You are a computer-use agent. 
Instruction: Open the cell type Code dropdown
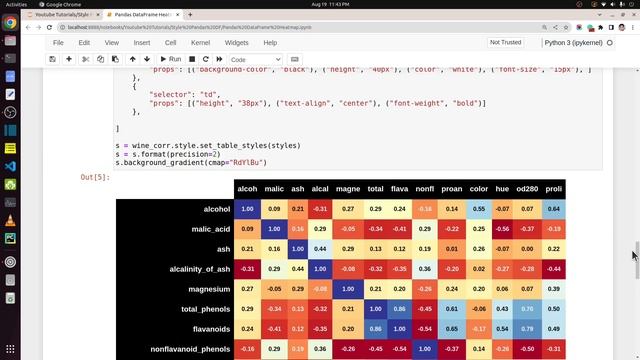[256, 60]
